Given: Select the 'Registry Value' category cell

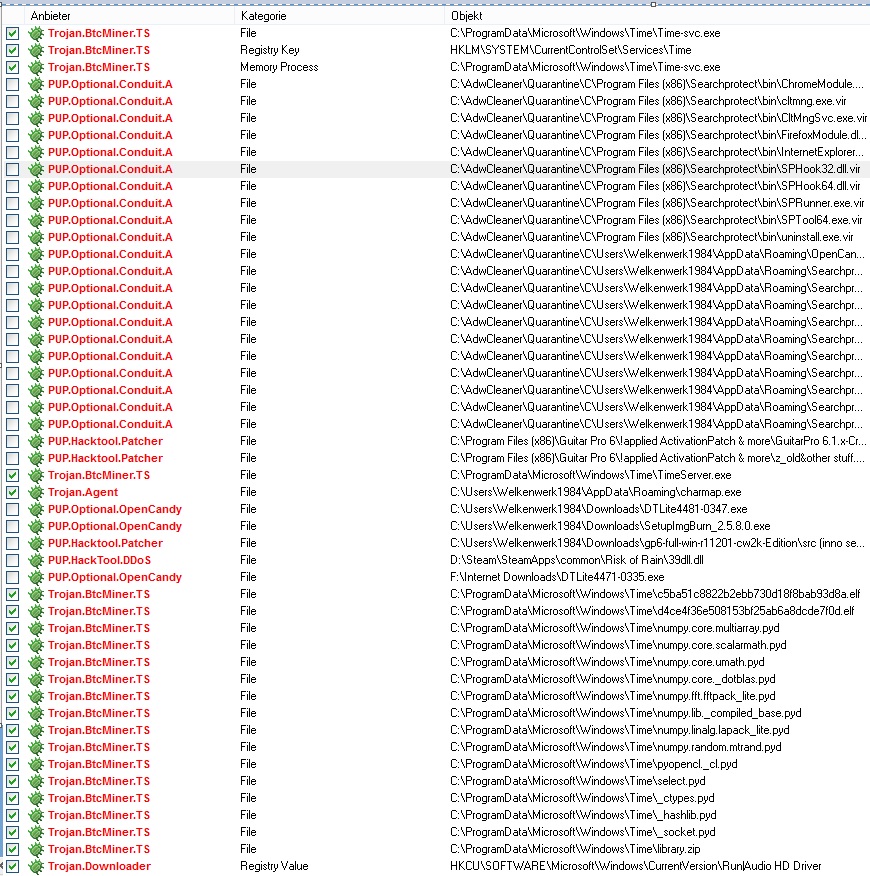Looking at the screenshot, I should pos(274,866).
